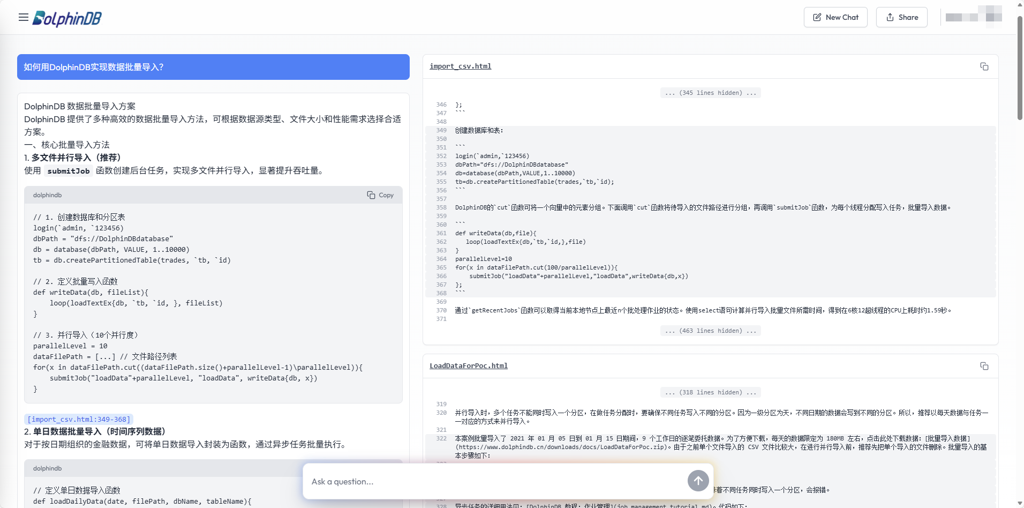
Task: Click line 349 '创建数据库和表:'
Action: (x=479, y=130)
